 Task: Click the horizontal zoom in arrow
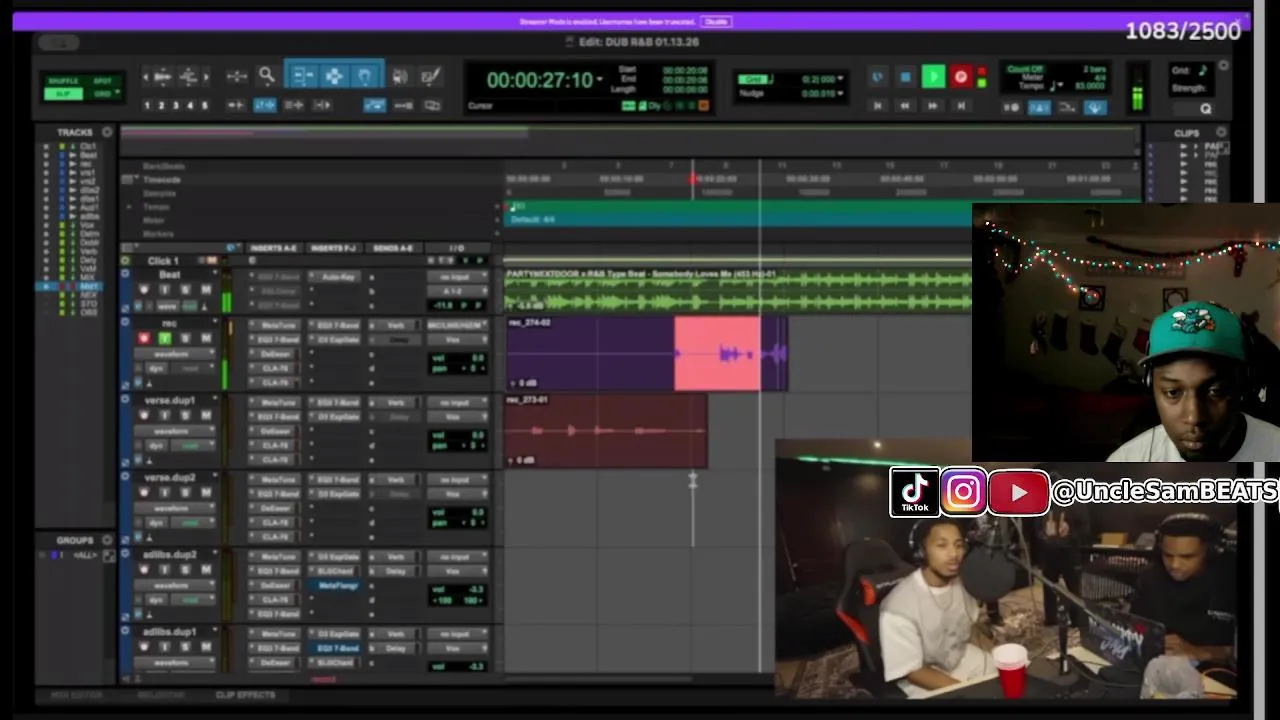click(205, 77)
